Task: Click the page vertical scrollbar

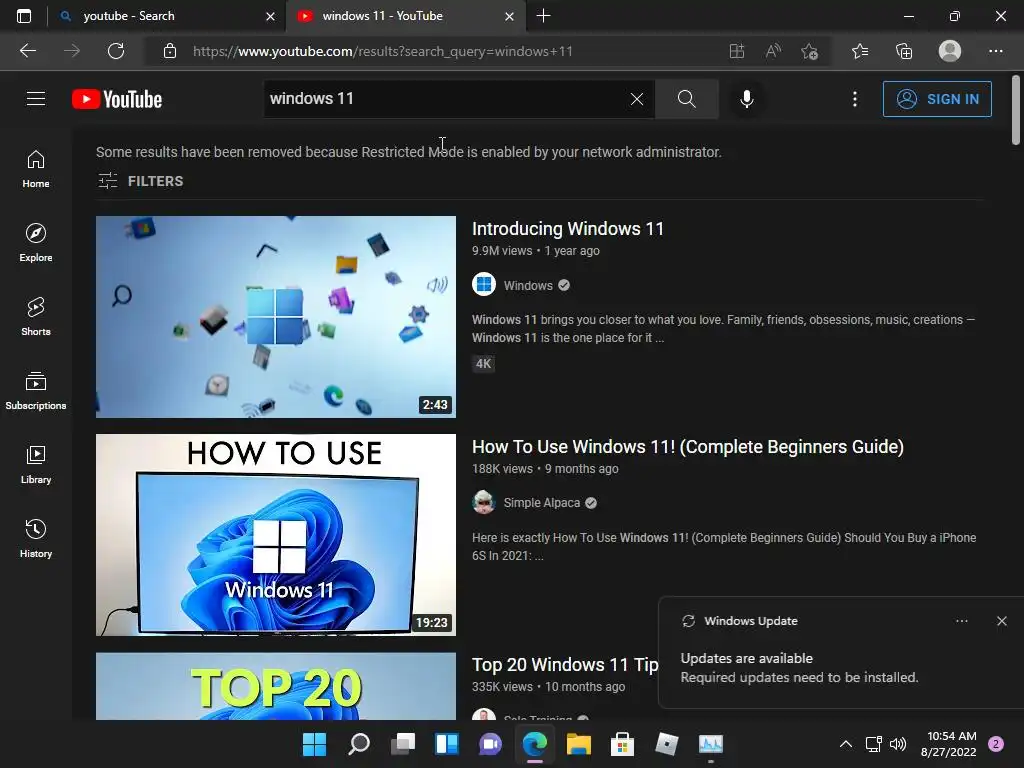Action: pos(1016,110)
